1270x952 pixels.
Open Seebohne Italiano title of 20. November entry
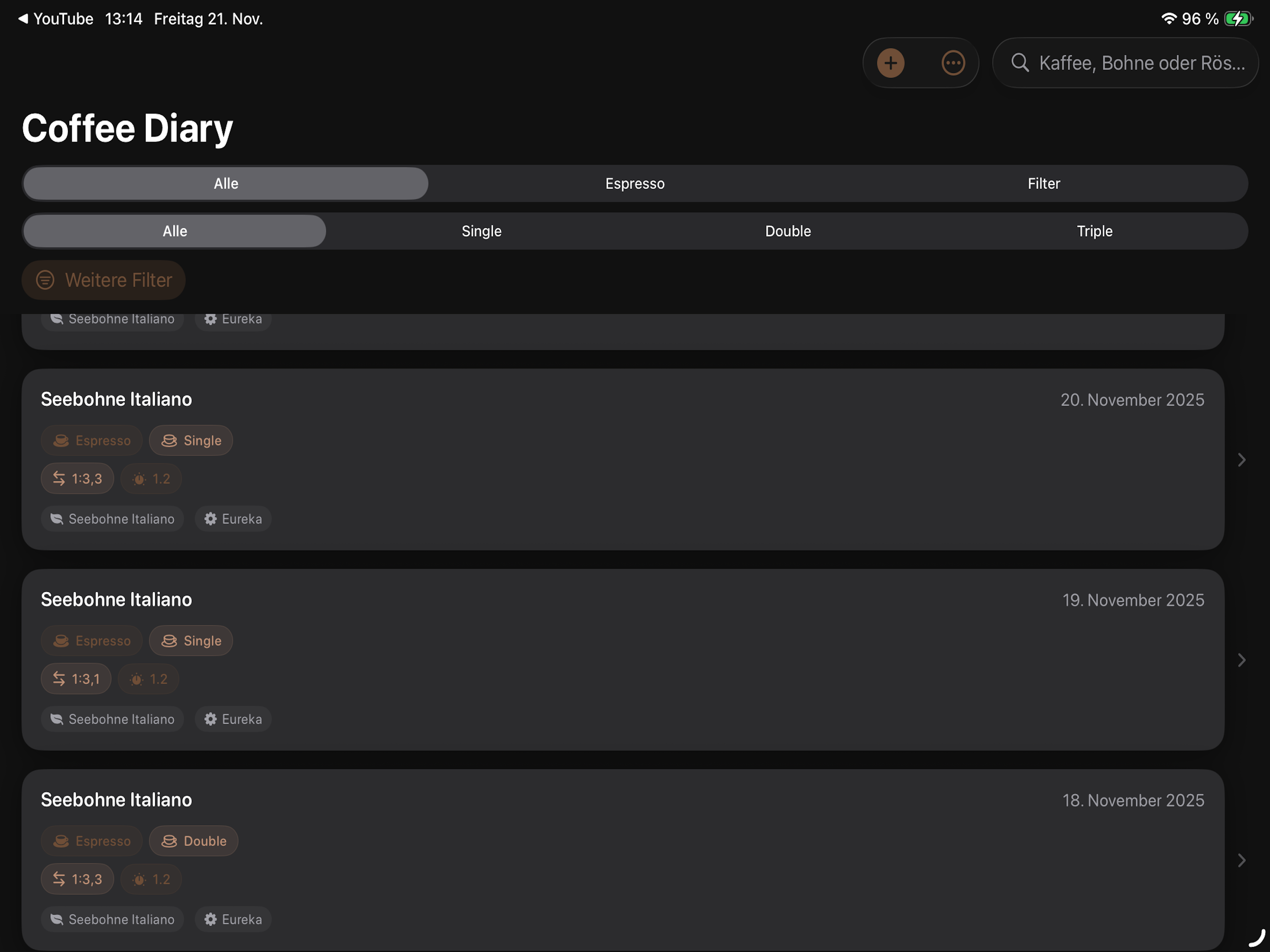pos(117,399)
